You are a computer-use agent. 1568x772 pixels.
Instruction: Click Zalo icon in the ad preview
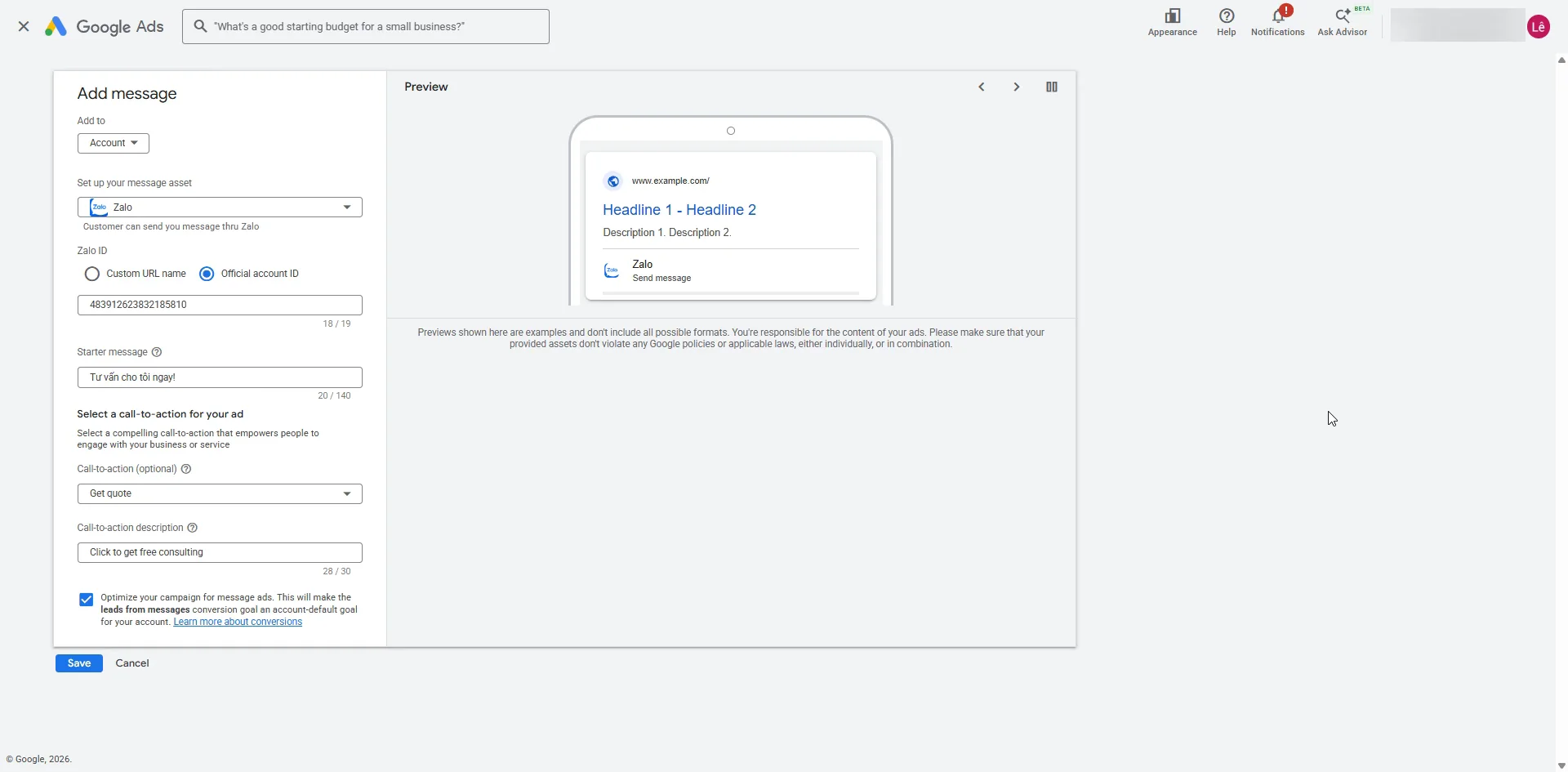[612, 270]
